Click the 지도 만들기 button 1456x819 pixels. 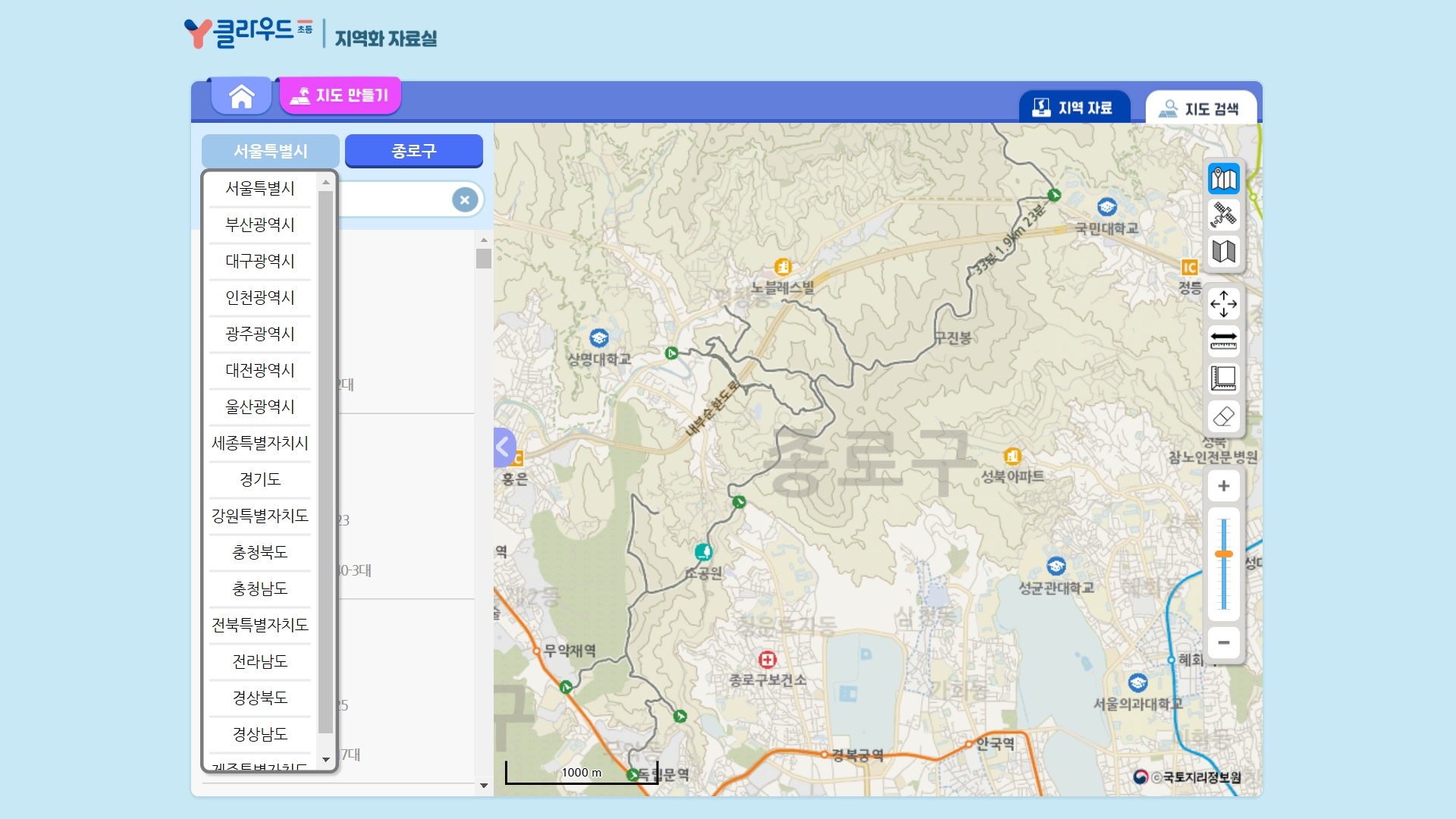click(x=340, y=96)
